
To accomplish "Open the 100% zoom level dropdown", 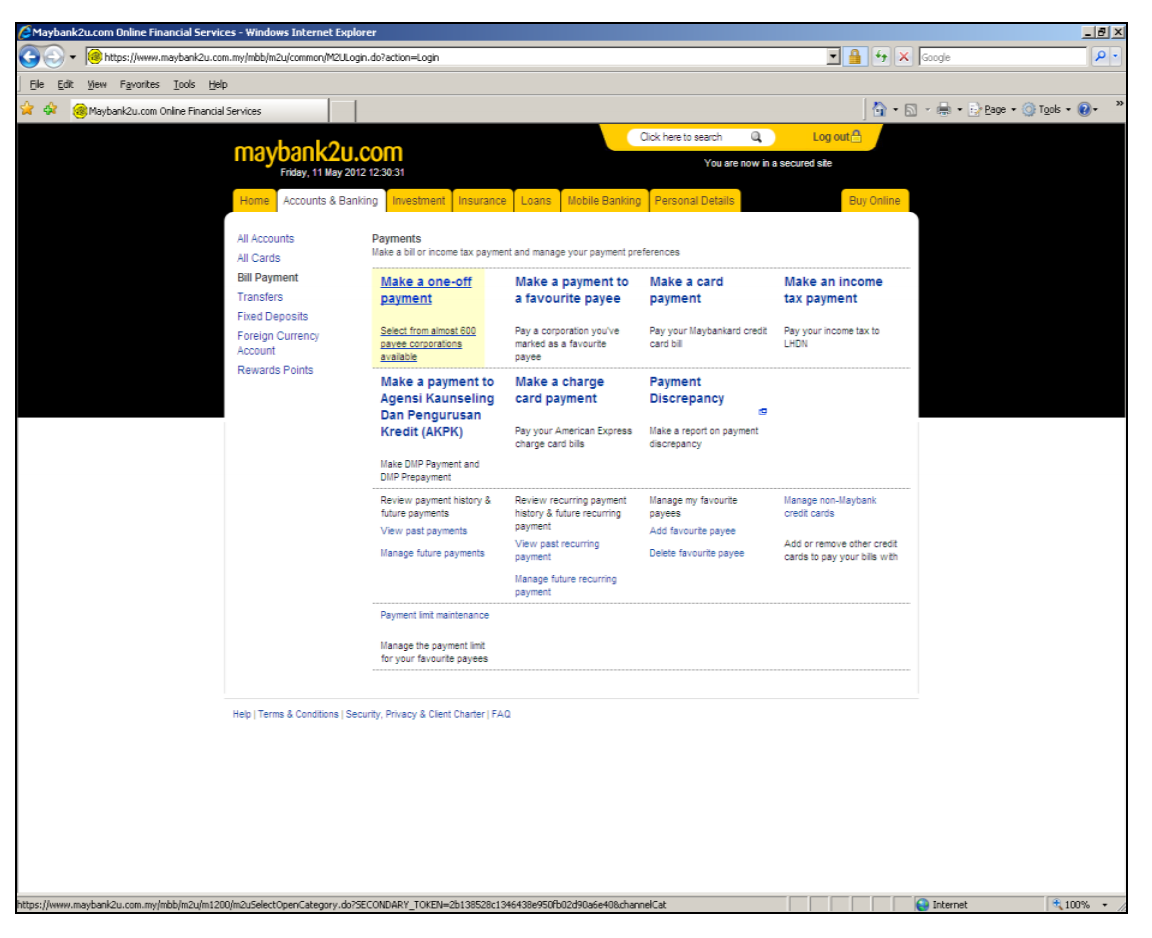I will pos(1105,905).
